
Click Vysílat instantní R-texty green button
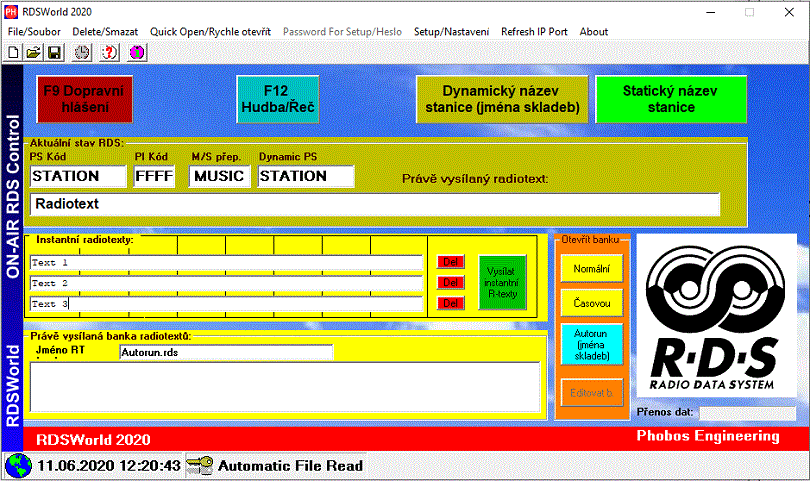click(502, 283)
